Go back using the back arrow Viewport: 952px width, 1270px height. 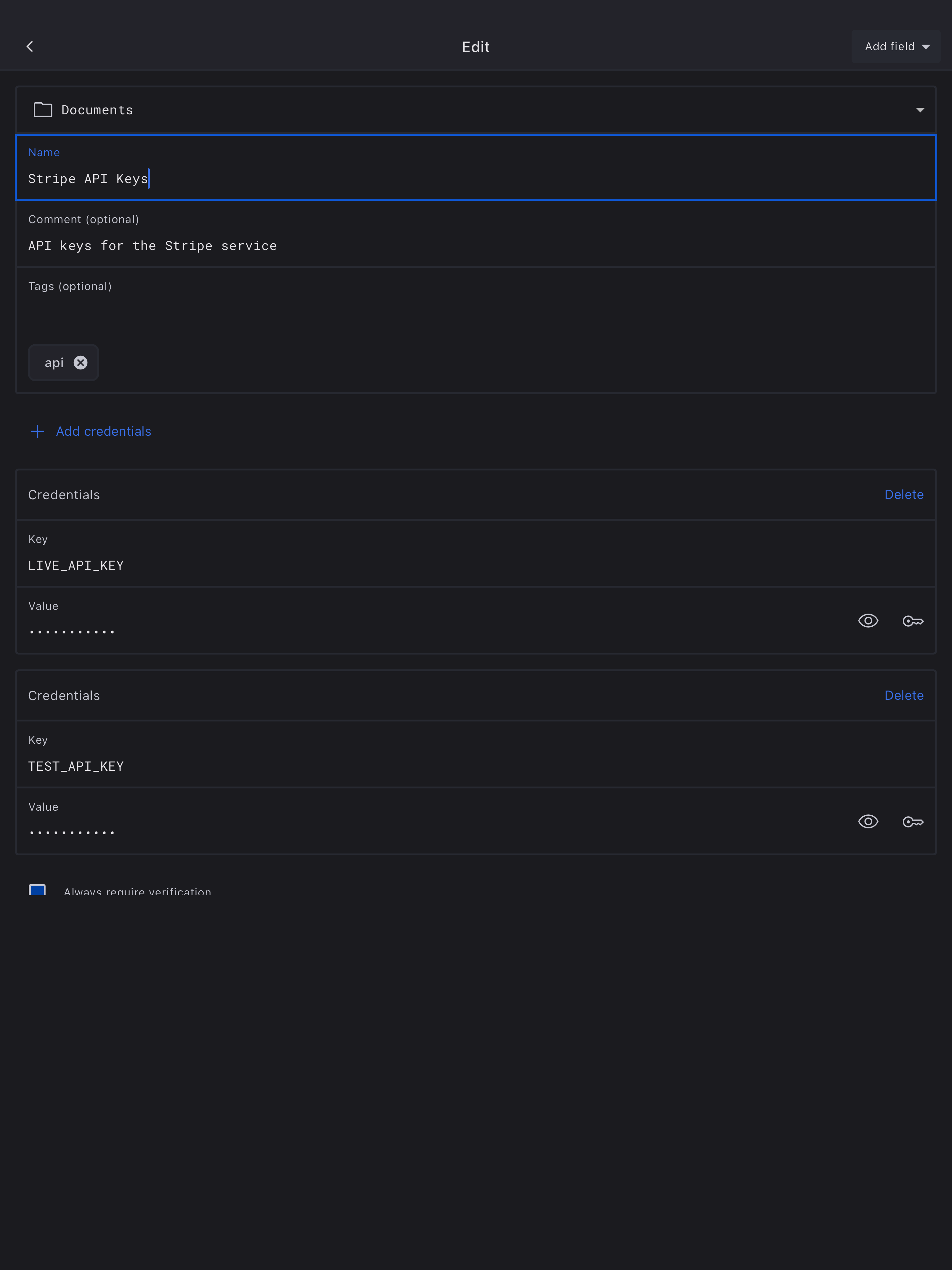(x=30, y=46)
